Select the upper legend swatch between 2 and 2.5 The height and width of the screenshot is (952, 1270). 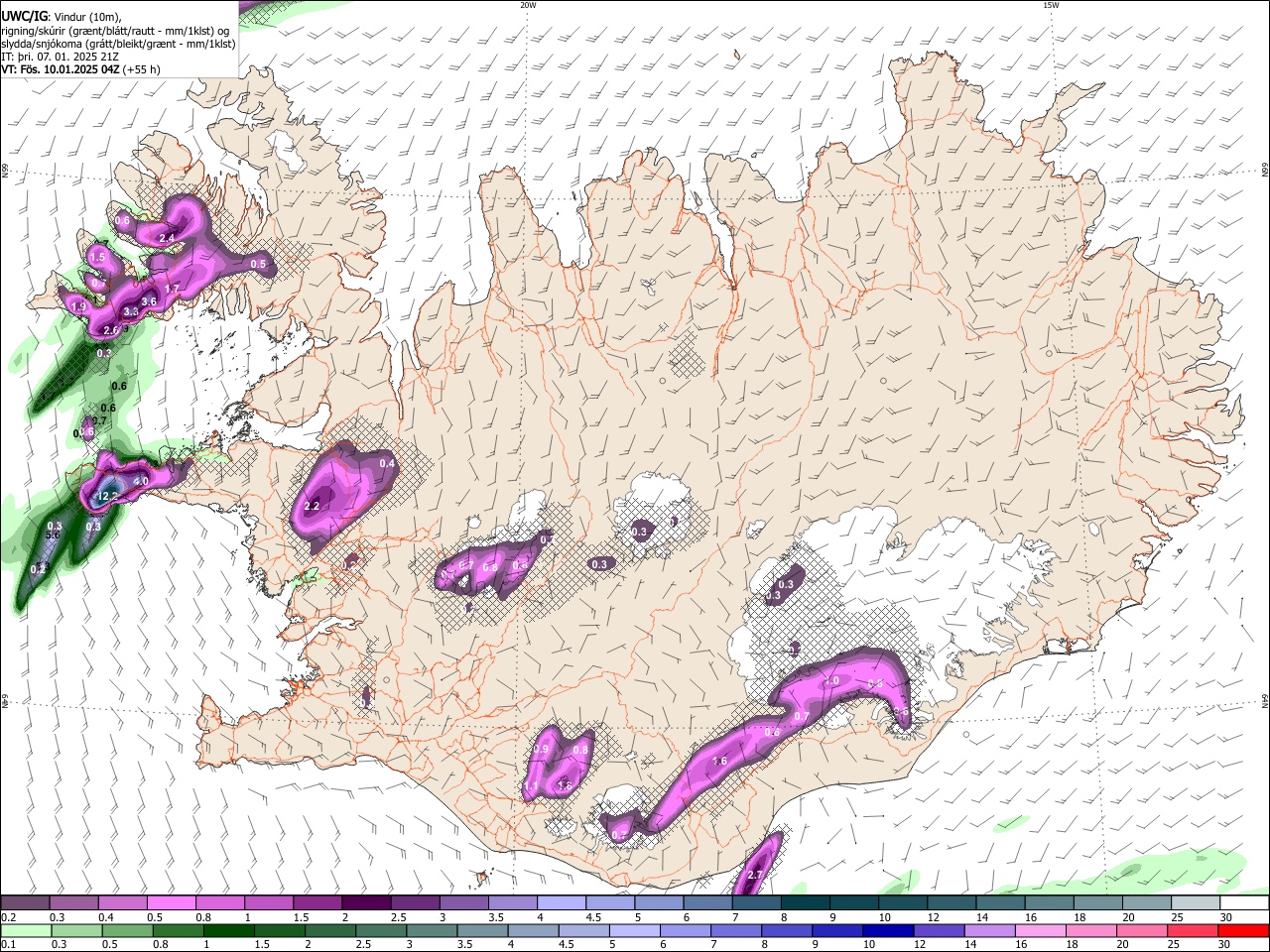[366, 903]
